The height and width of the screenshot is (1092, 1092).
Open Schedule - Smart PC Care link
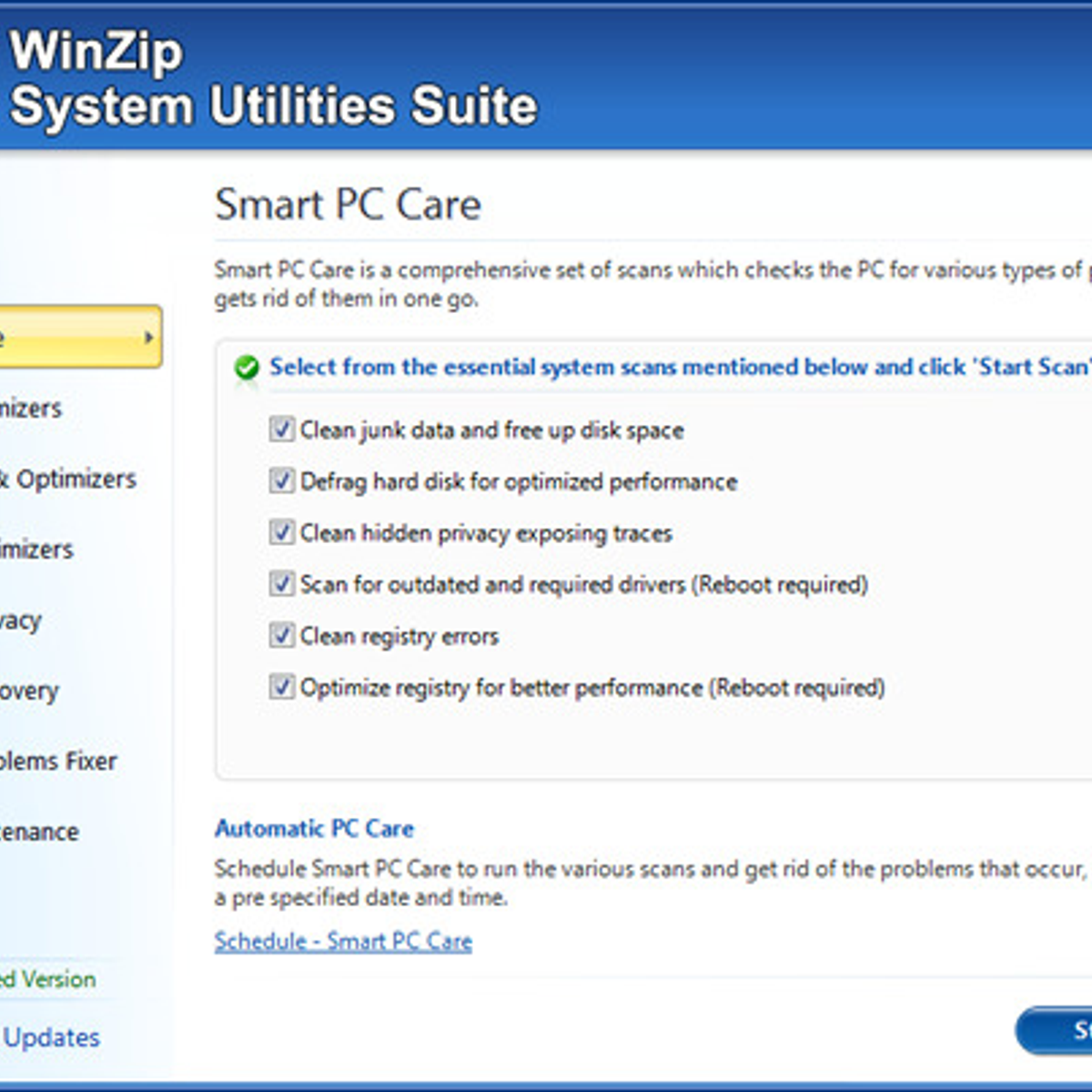pyautogui.click(x=343, y=941)
